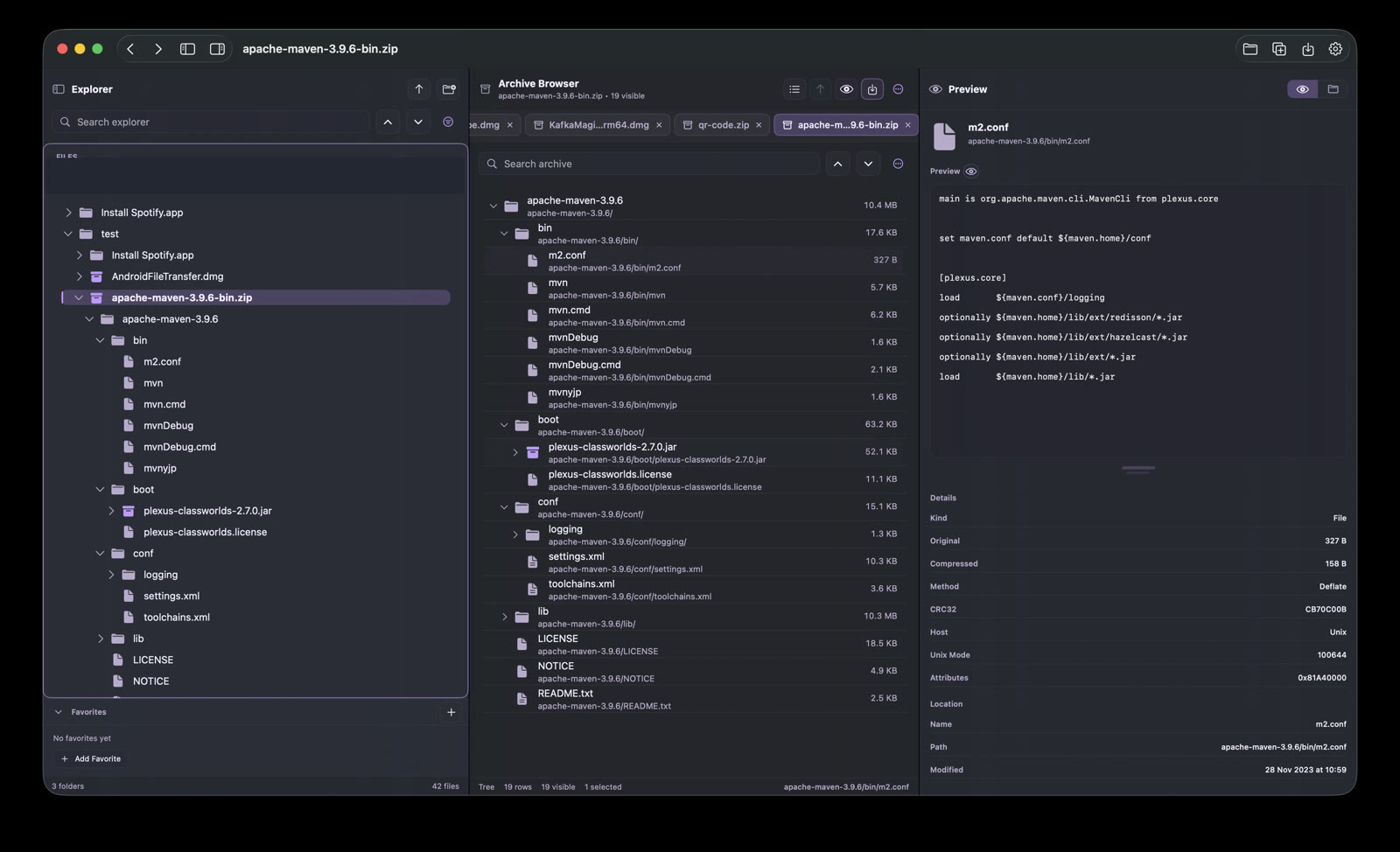Click the extract icon in the title bar
This screenshot has height=852, width=1400.
coord(1308,49)
